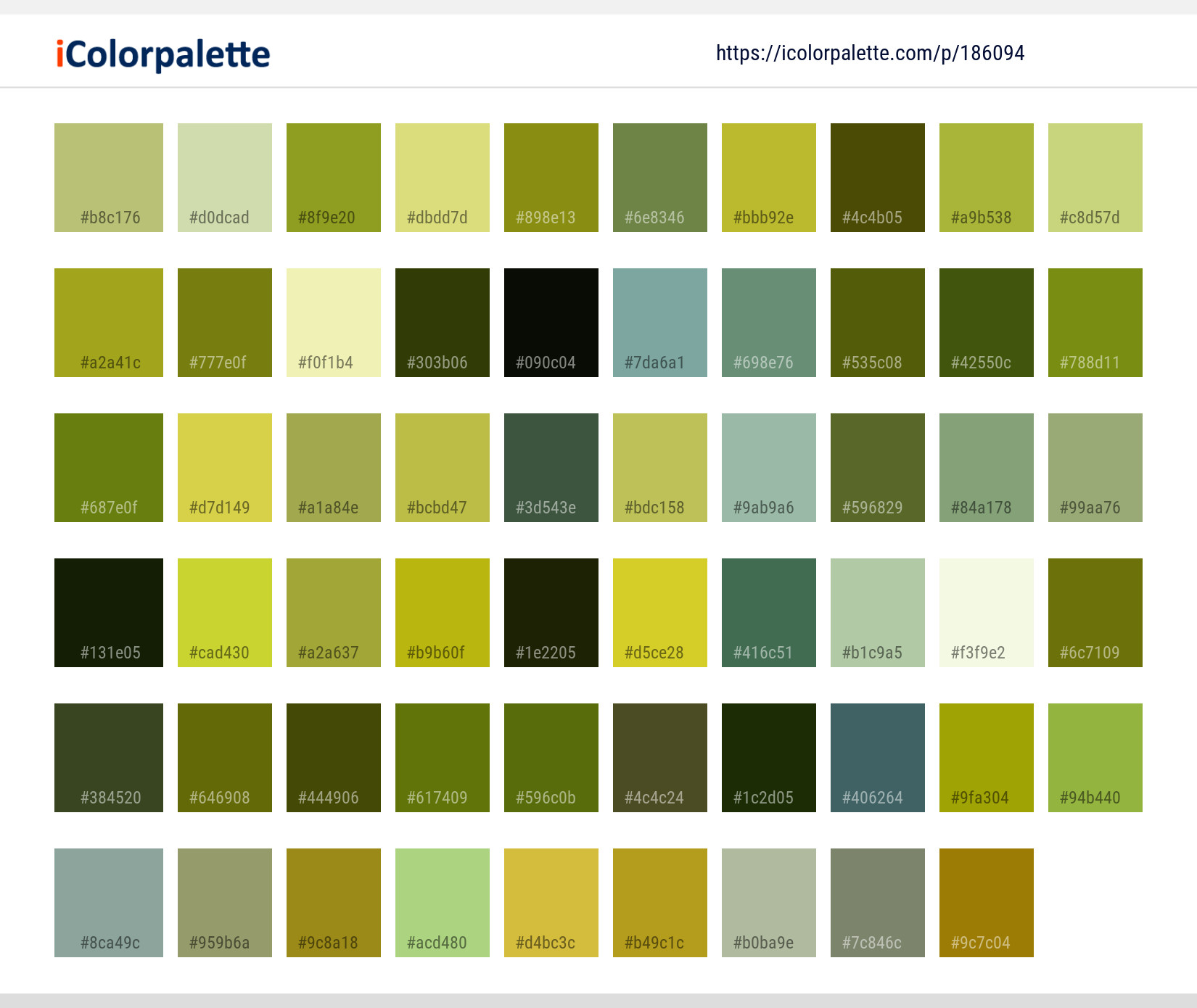Viewport: 1197px width, 1008px height.
Task: Select the #a1a84e swatch
Action: pos(334,468)
